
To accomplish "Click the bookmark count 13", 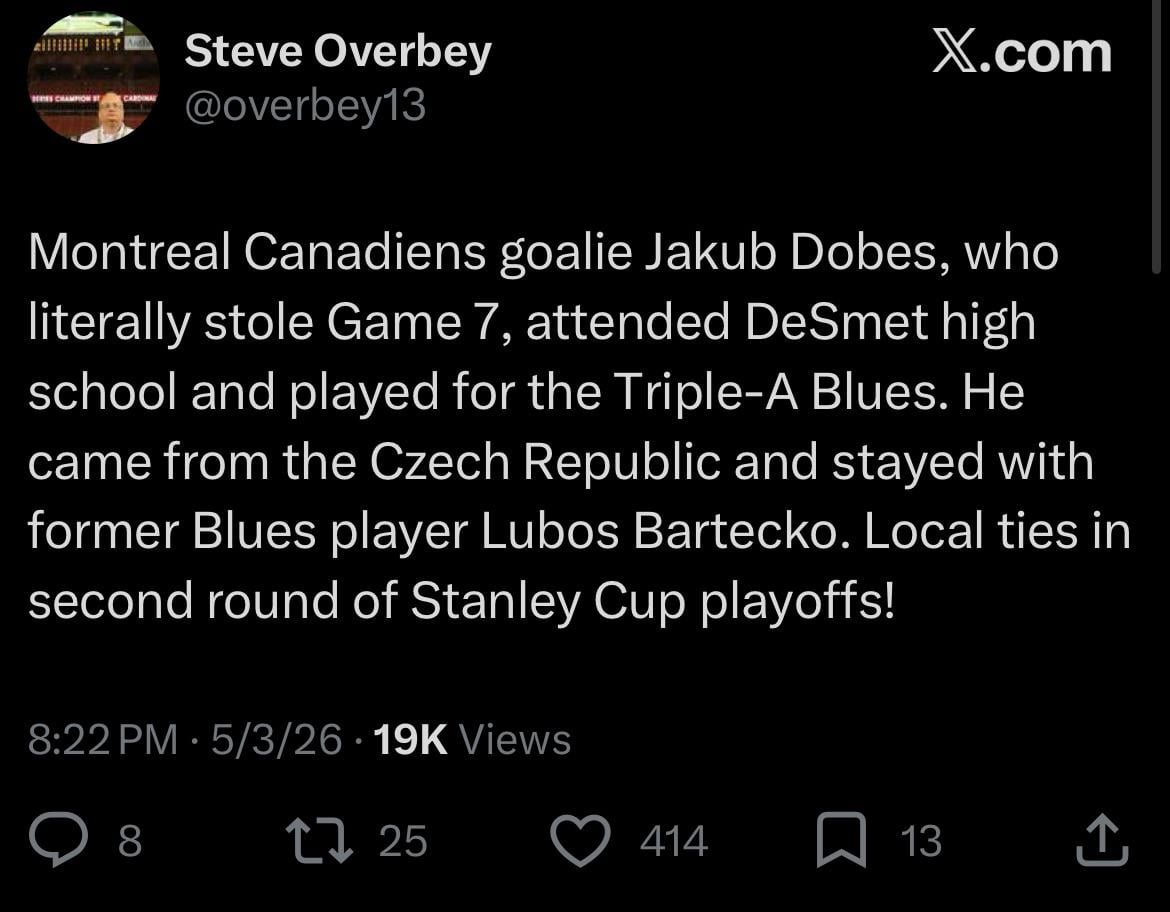I will [922, 841].
